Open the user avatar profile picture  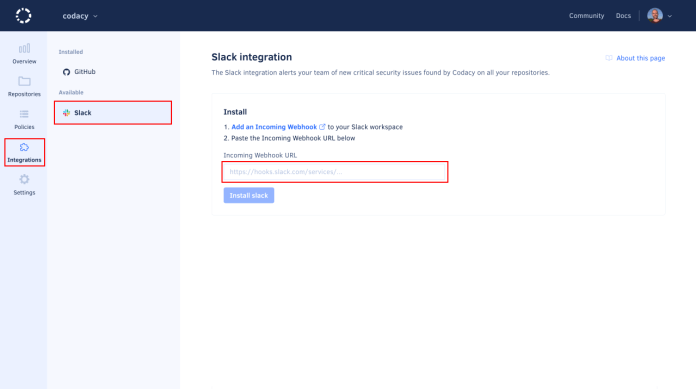655,16
